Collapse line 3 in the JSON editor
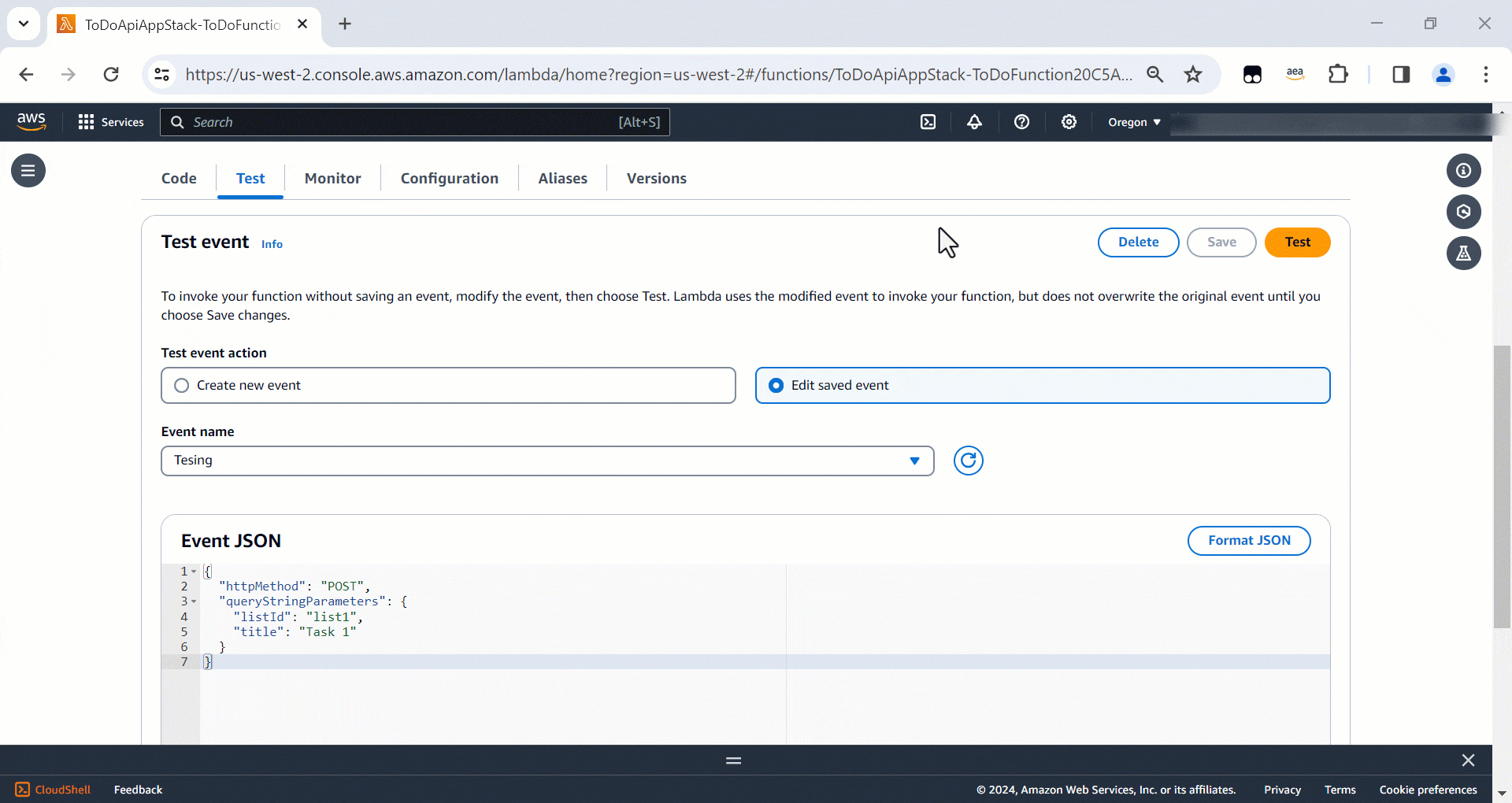Viewport: 1512px width, 803px height. 192,601
